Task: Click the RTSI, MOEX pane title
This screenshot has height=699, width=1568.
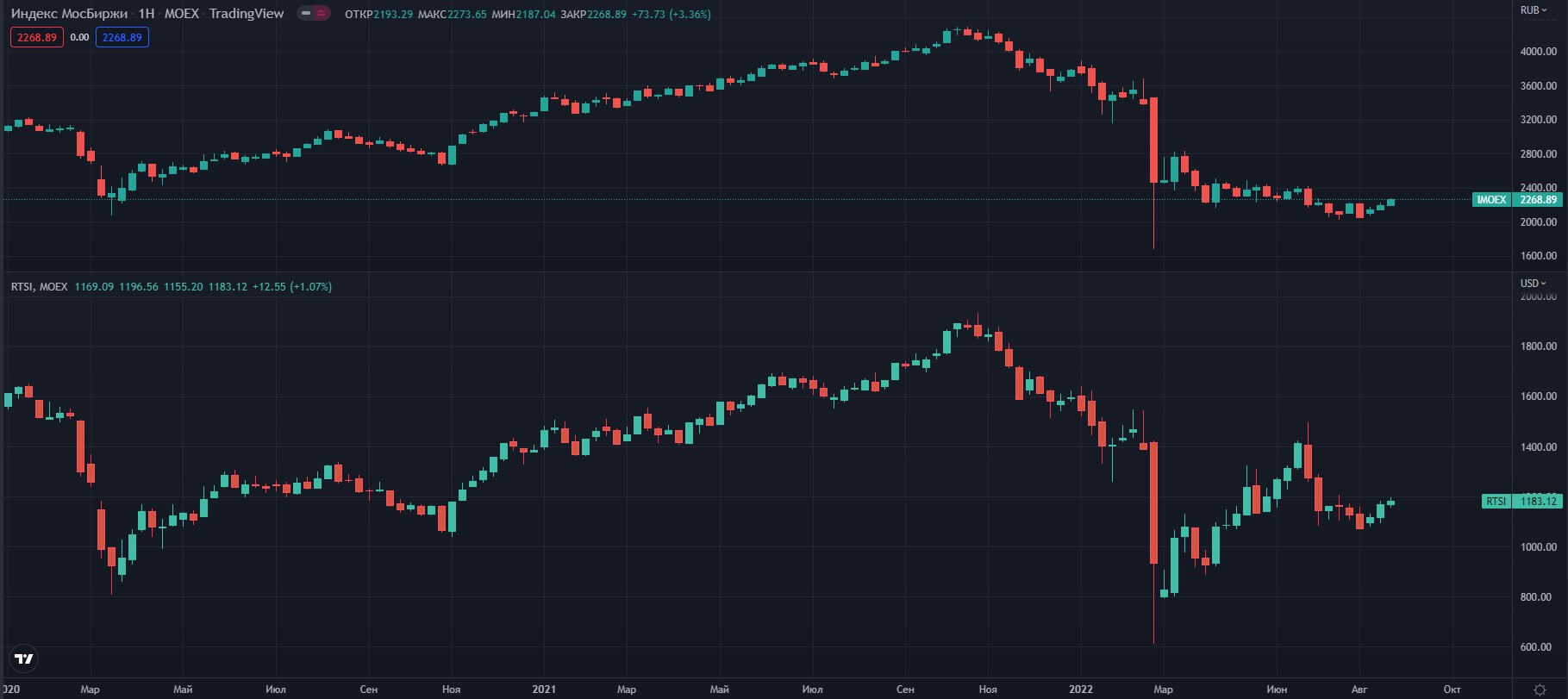Action: [x=39, y=287]
